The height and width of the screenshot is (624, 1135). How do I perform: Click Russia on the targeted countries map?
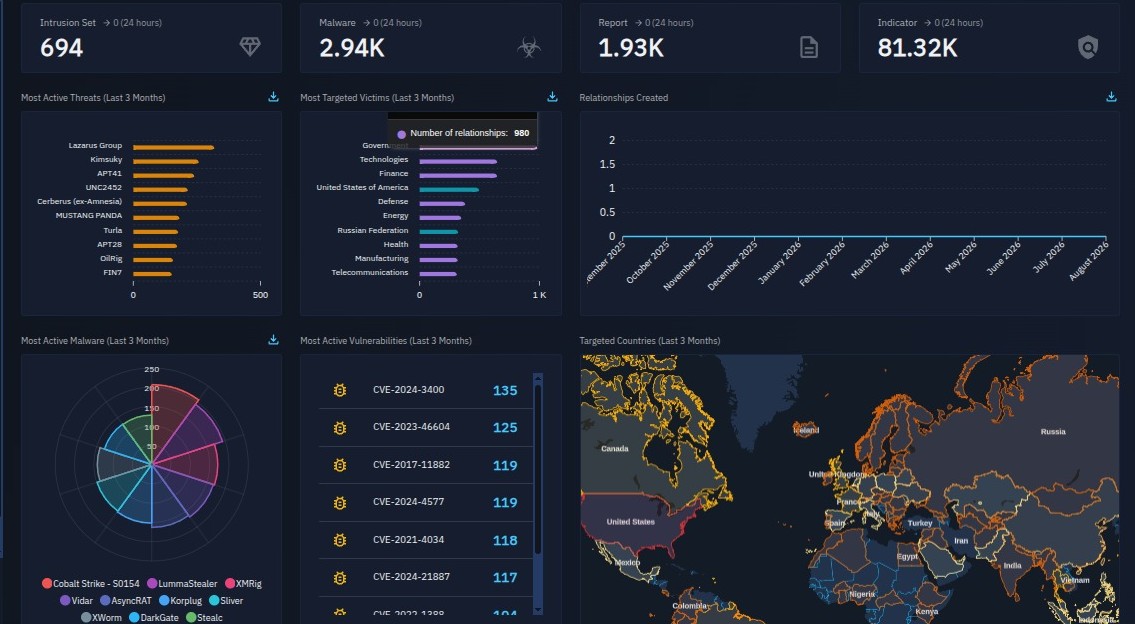tap(1052, 431)
